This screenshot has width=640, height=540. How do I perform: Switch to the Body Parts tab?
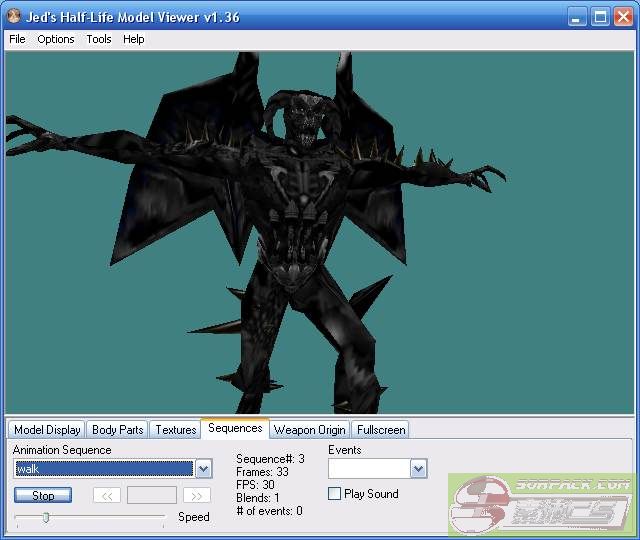click(117, 430)
